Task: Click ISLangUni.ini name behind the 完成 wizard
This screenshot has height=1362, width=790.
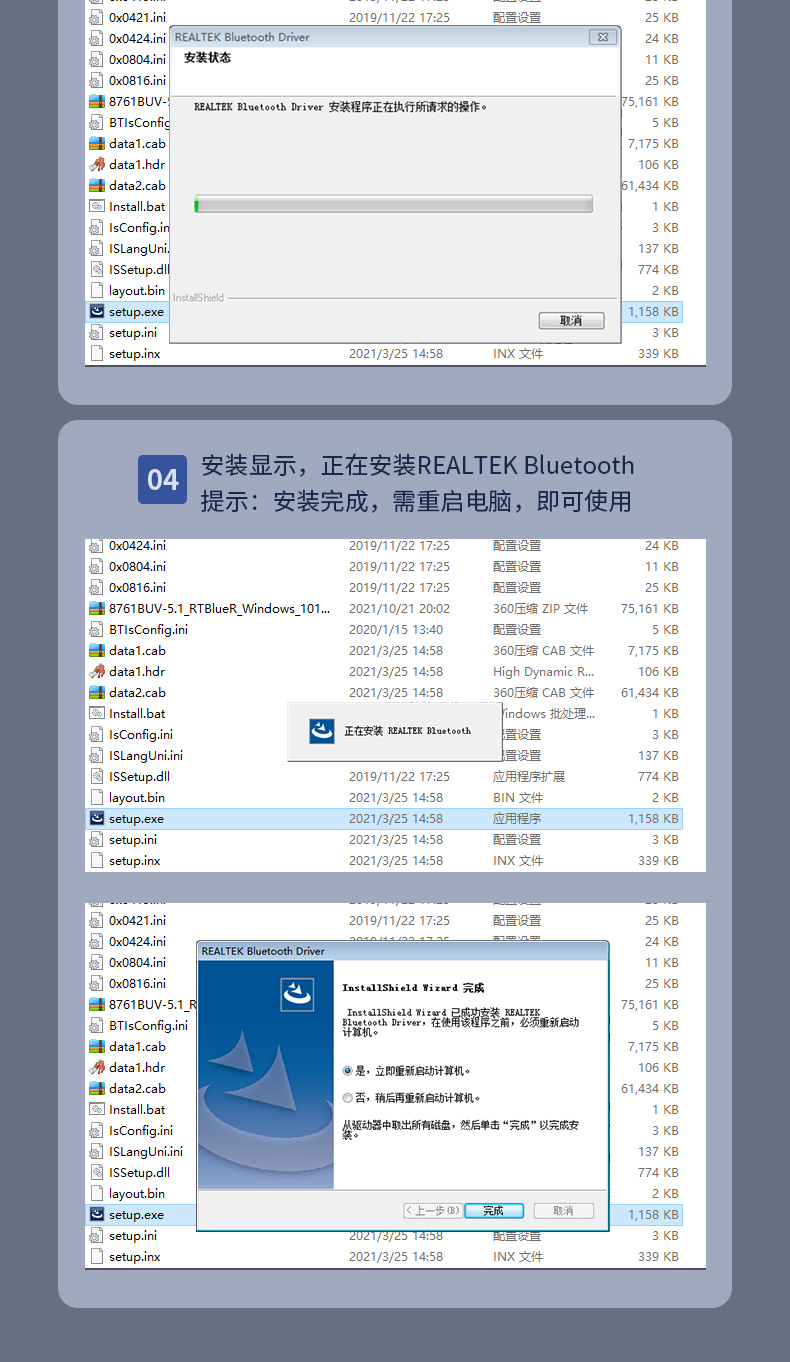Action: (x=146, y=1151)
